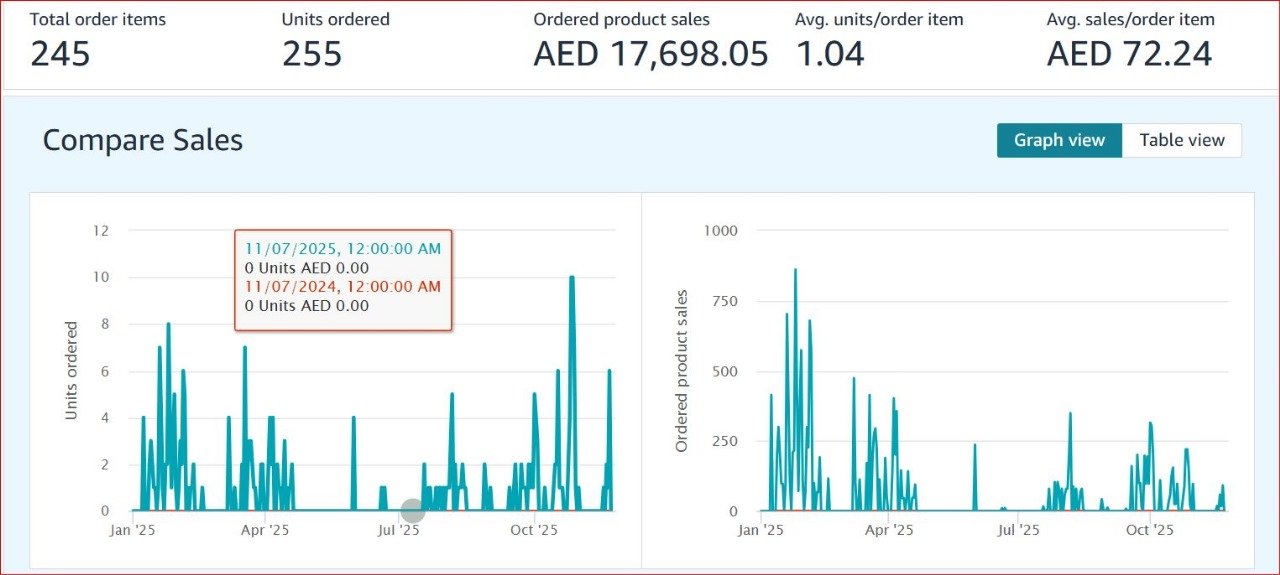Click the AED 72.24 average sales value
The height and width of the screenshot is (575, 1280).
[x=1129, y=53]
